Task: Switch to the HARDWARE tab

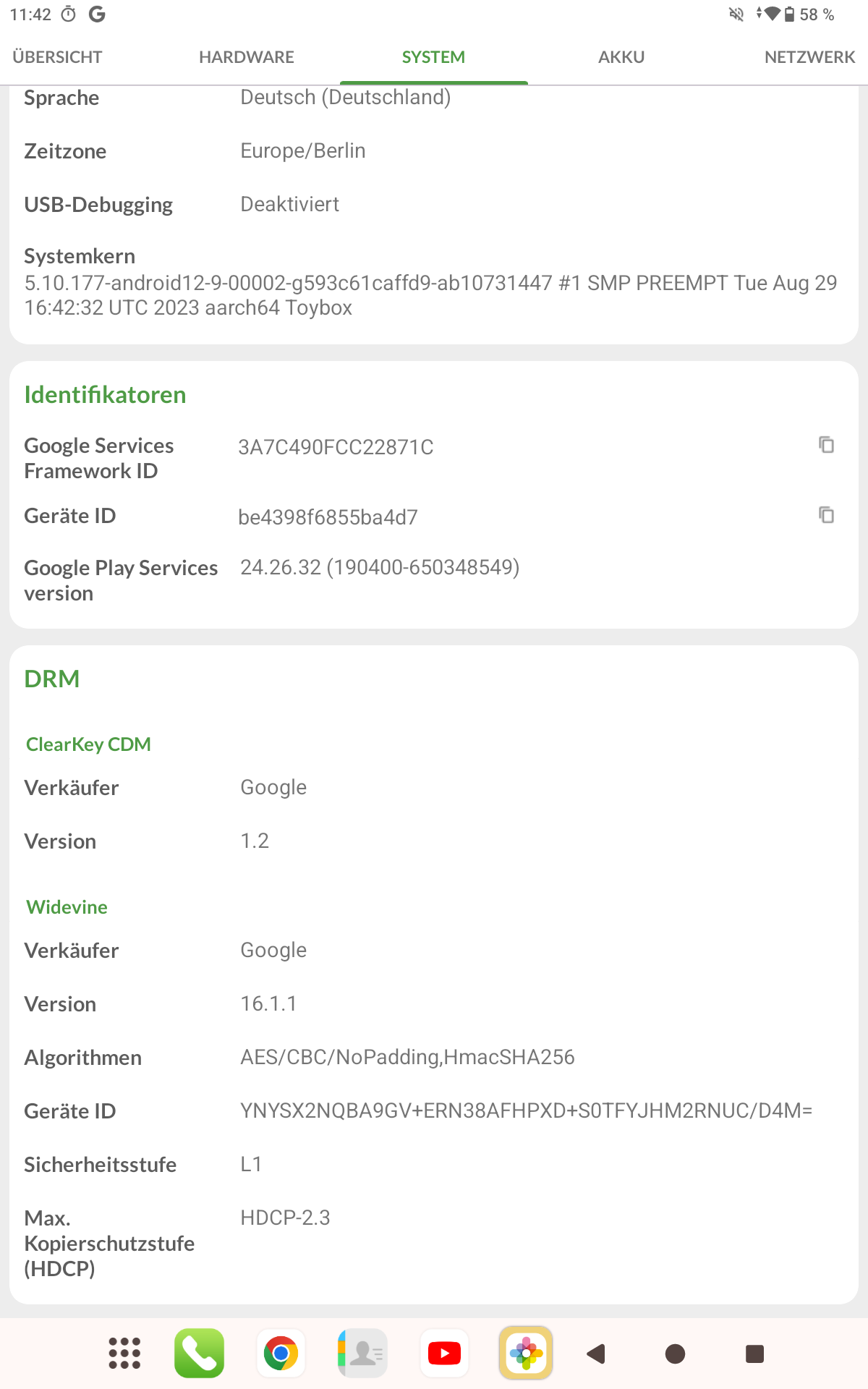Action: [247, 57]
